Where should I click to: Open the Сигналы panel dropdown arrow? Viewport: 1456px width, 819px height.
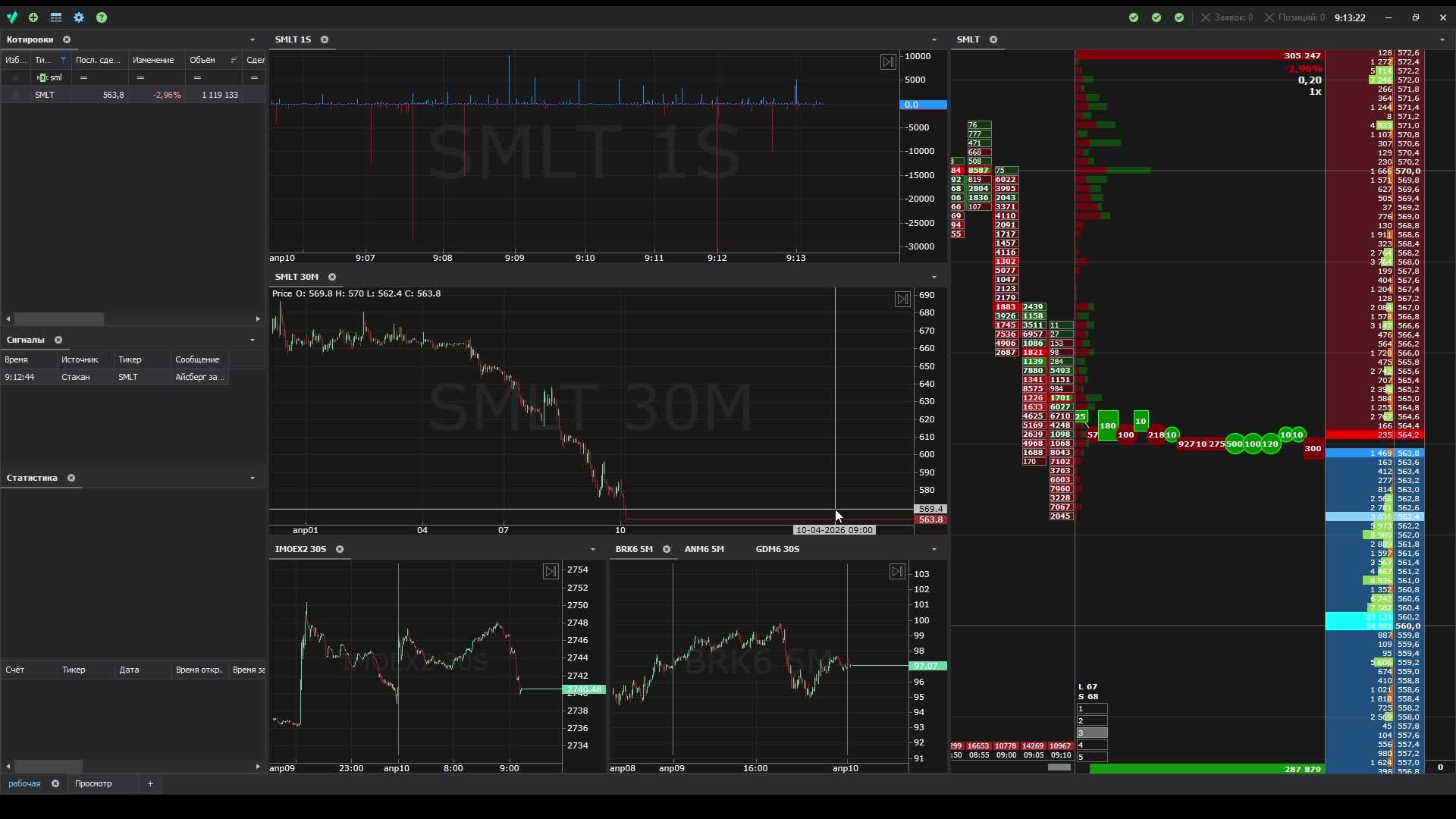click(253, 340)
